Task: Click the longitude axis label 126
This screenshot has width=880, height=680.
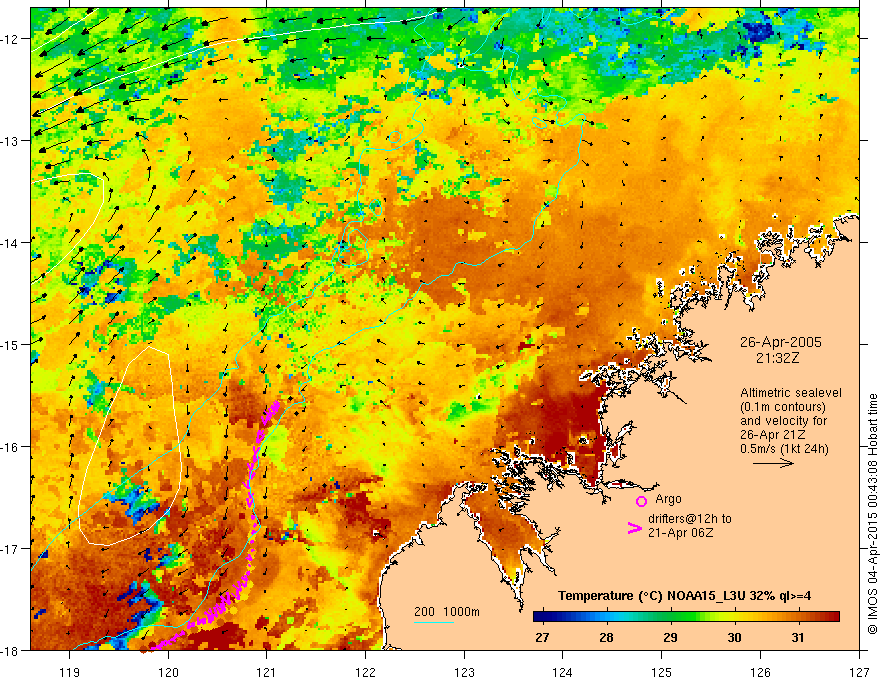Action: (760, 672)
